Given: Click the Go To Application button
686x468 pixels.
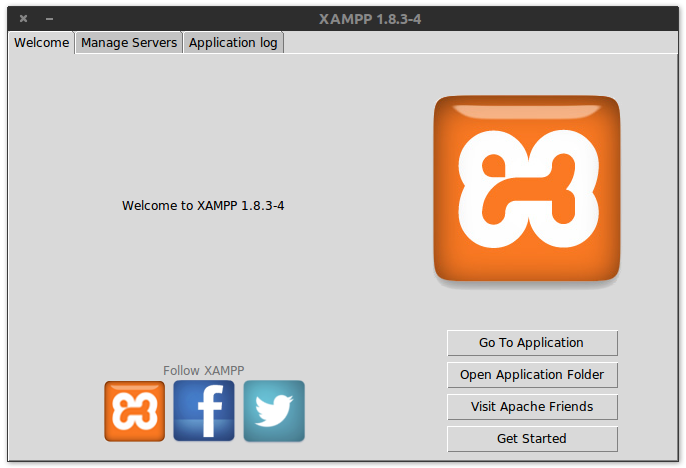Looking at the screenshot, I should click(532, 343).
